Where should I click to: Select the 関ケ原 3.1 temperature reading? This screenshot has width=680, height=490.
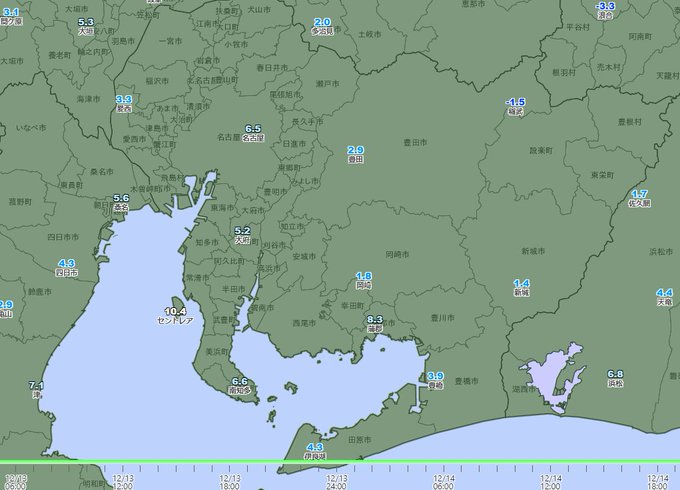(x=11, y=13)
